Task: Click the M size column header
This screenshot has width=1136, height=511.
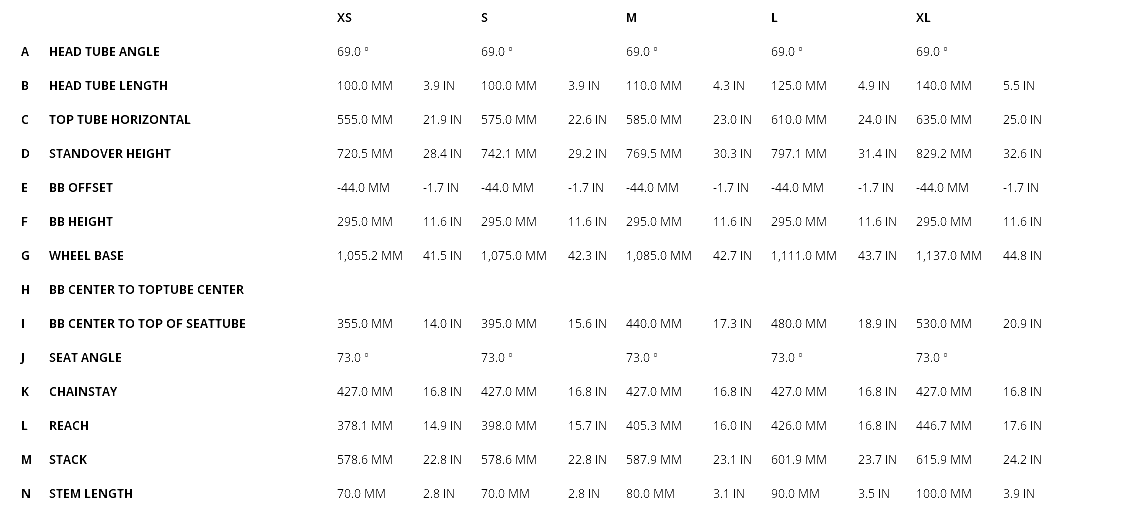Action: point(631,18)
